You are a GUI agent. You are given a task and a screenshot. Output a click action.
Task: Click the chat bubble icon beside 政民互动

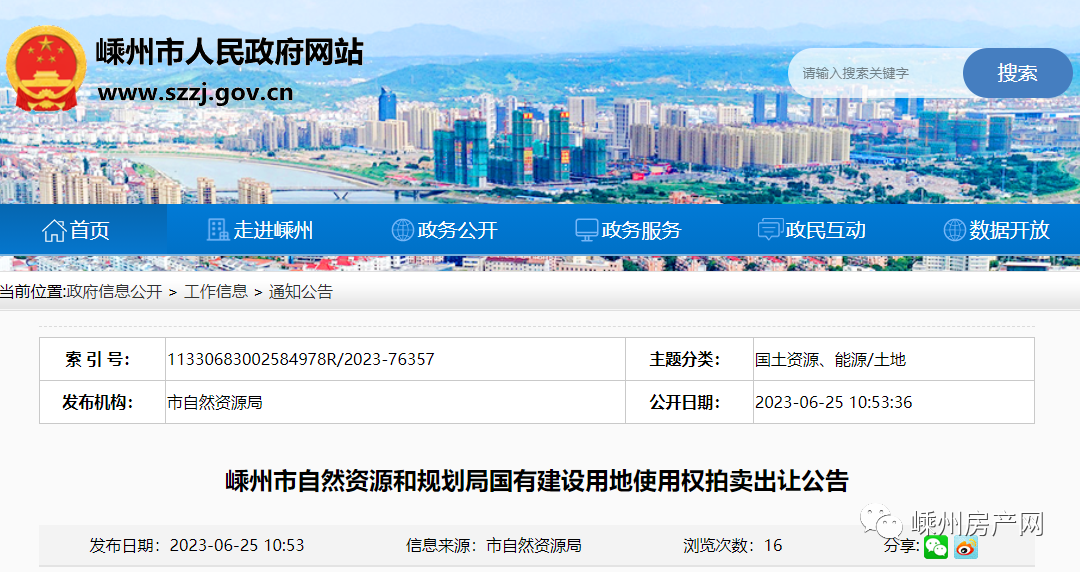769,230
